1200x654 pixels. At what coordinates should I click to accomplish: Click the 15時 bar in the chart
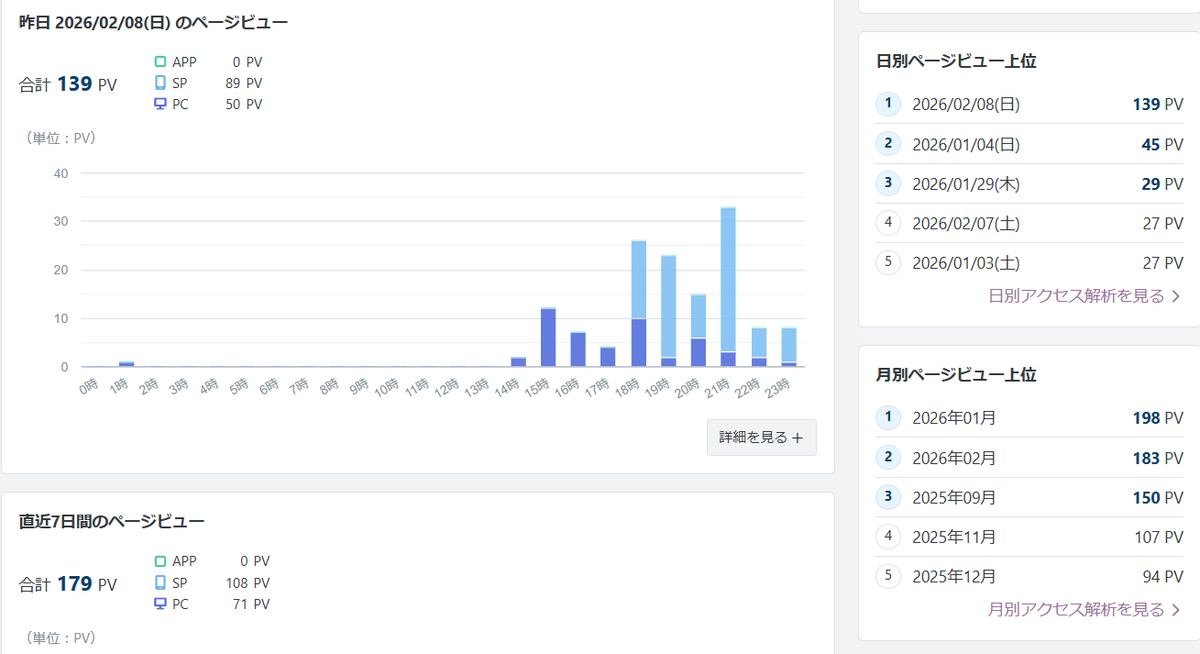[x=548, y=337]
